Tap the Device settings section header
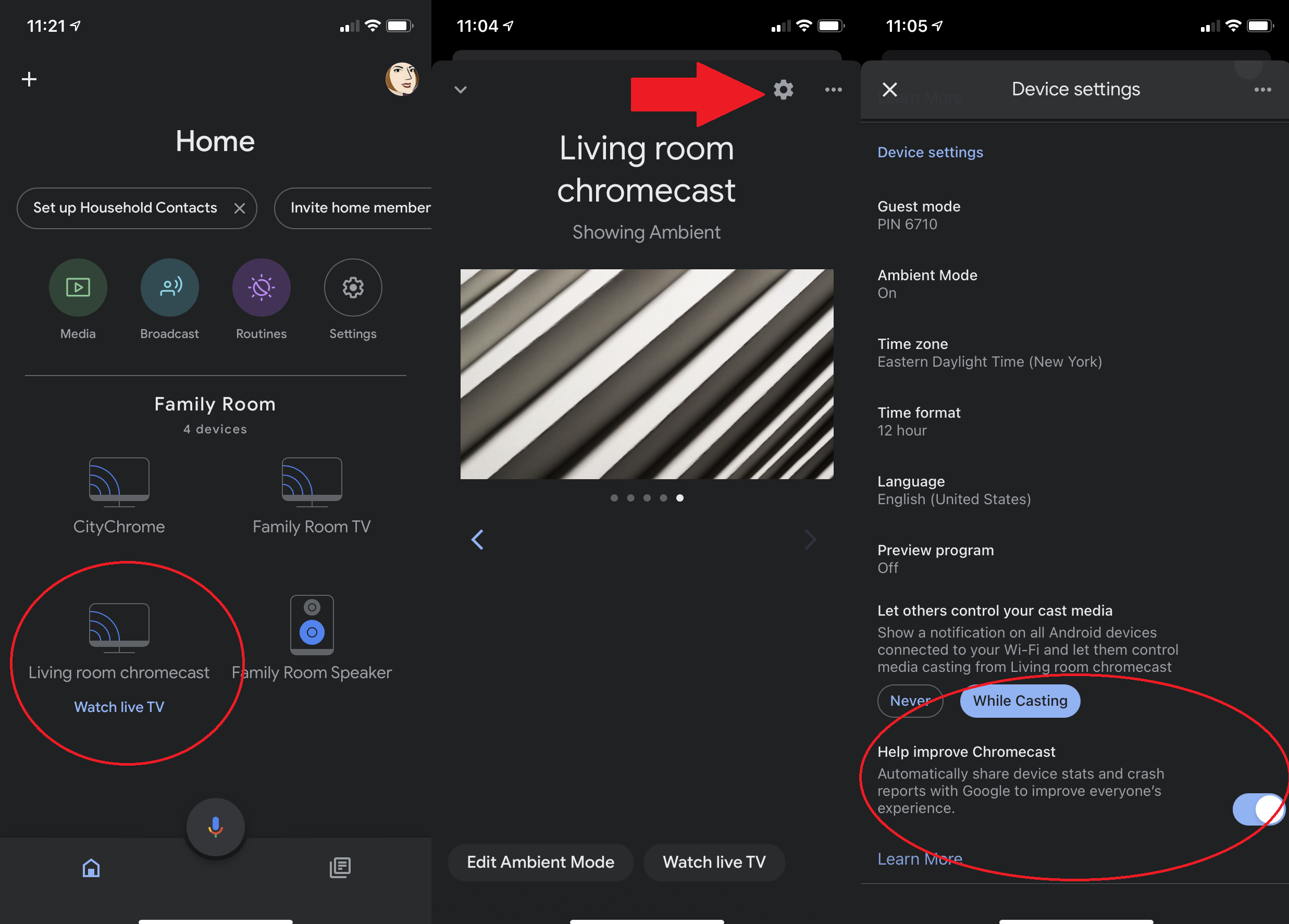 930,152
